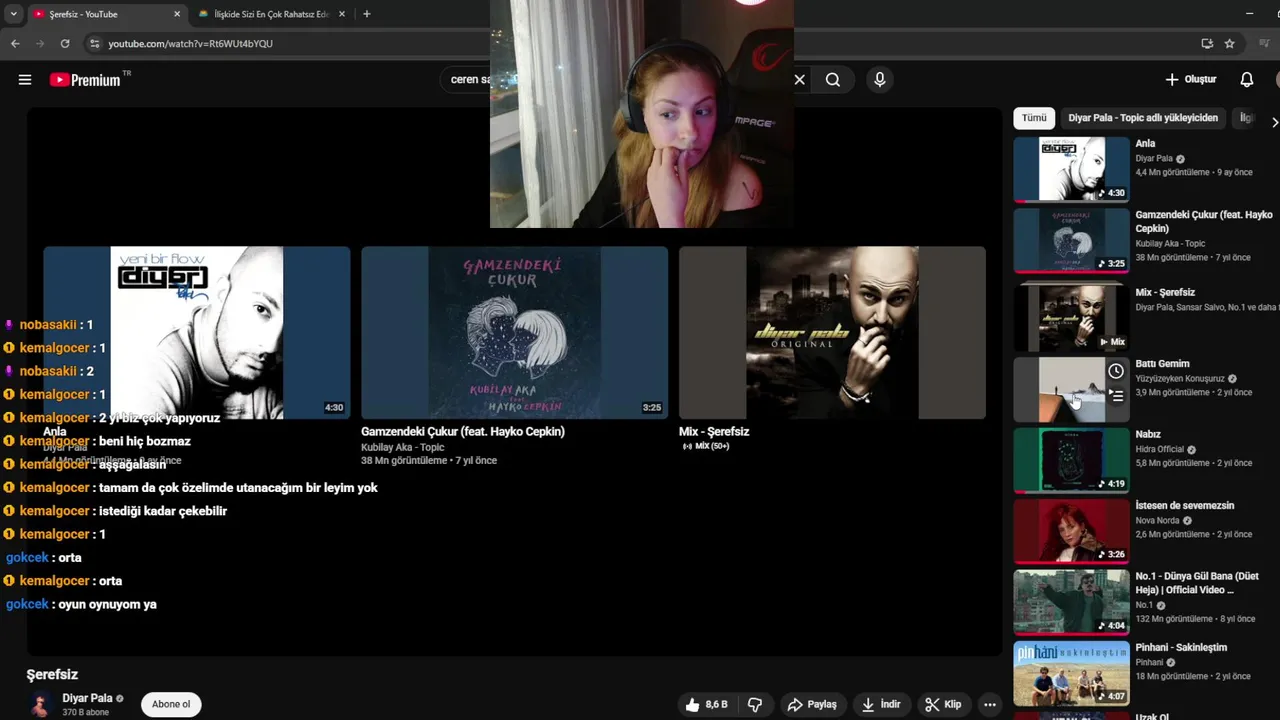The image size is (1280, 720).
Task: Click the Hidra Official channel name
Action: [x=1159, y=450]
